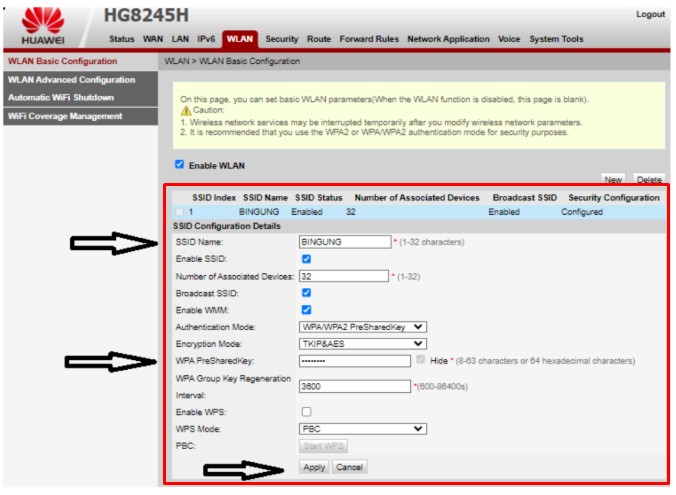Select the WLAN tab
Viewport: 676px width, 495px height.
[240, 39]
